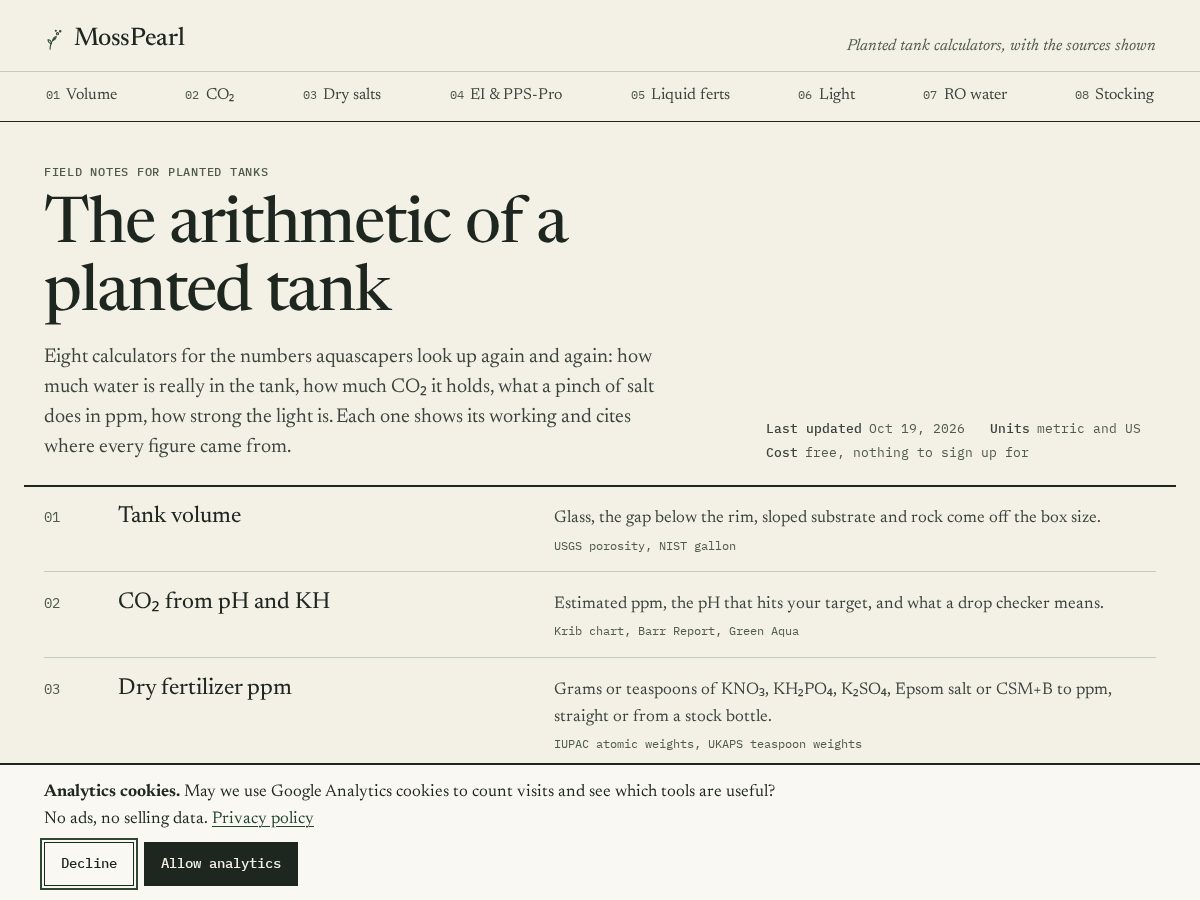
Task: Open the MossPearl home link
Action: pos(115,38)
